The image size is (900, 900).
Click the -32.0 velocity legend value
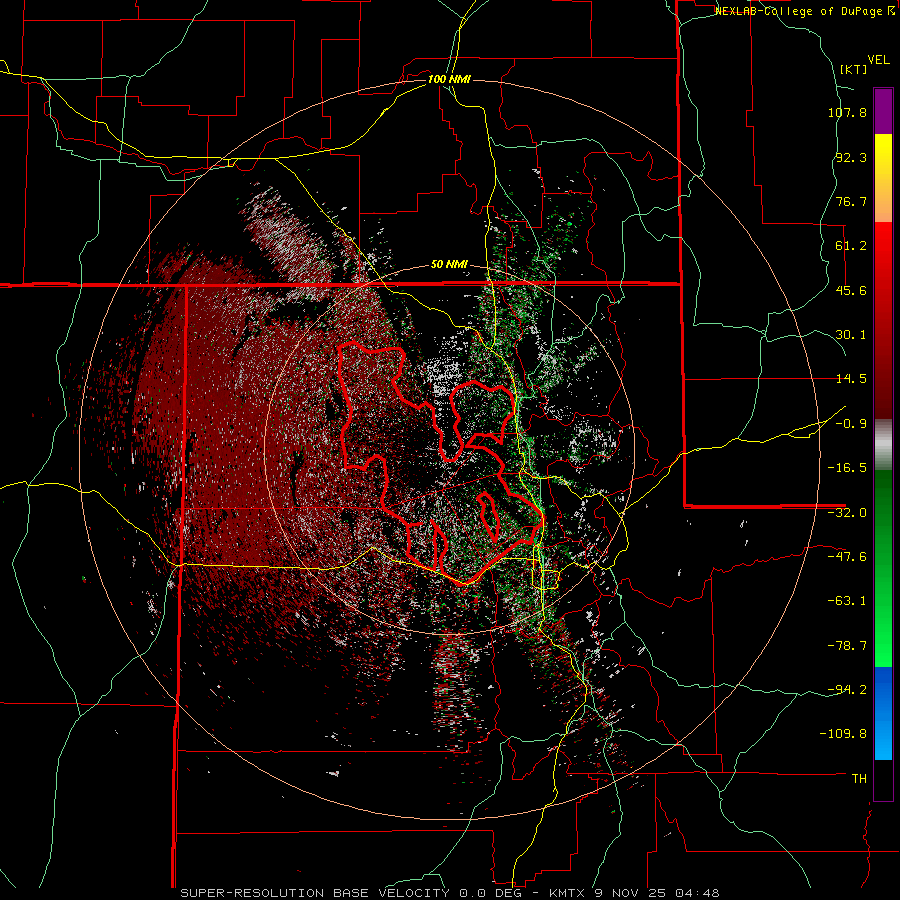[x=847, y=513]
